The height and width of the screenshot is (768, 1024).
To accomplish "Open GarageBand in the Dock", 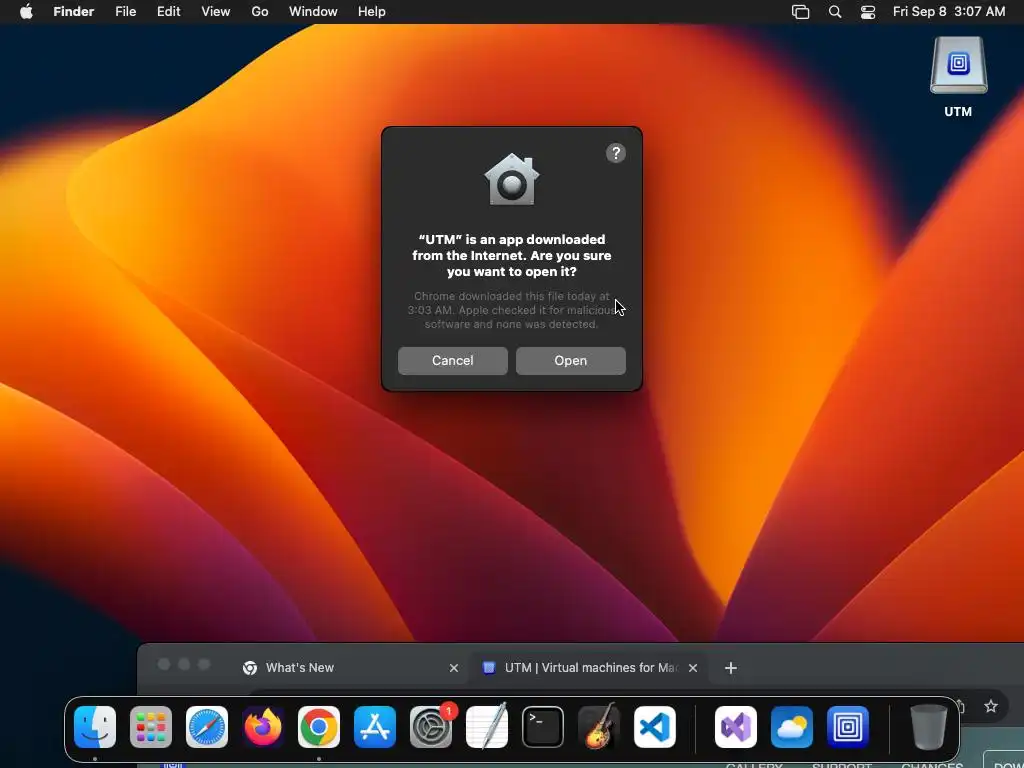I will point(599,727).
